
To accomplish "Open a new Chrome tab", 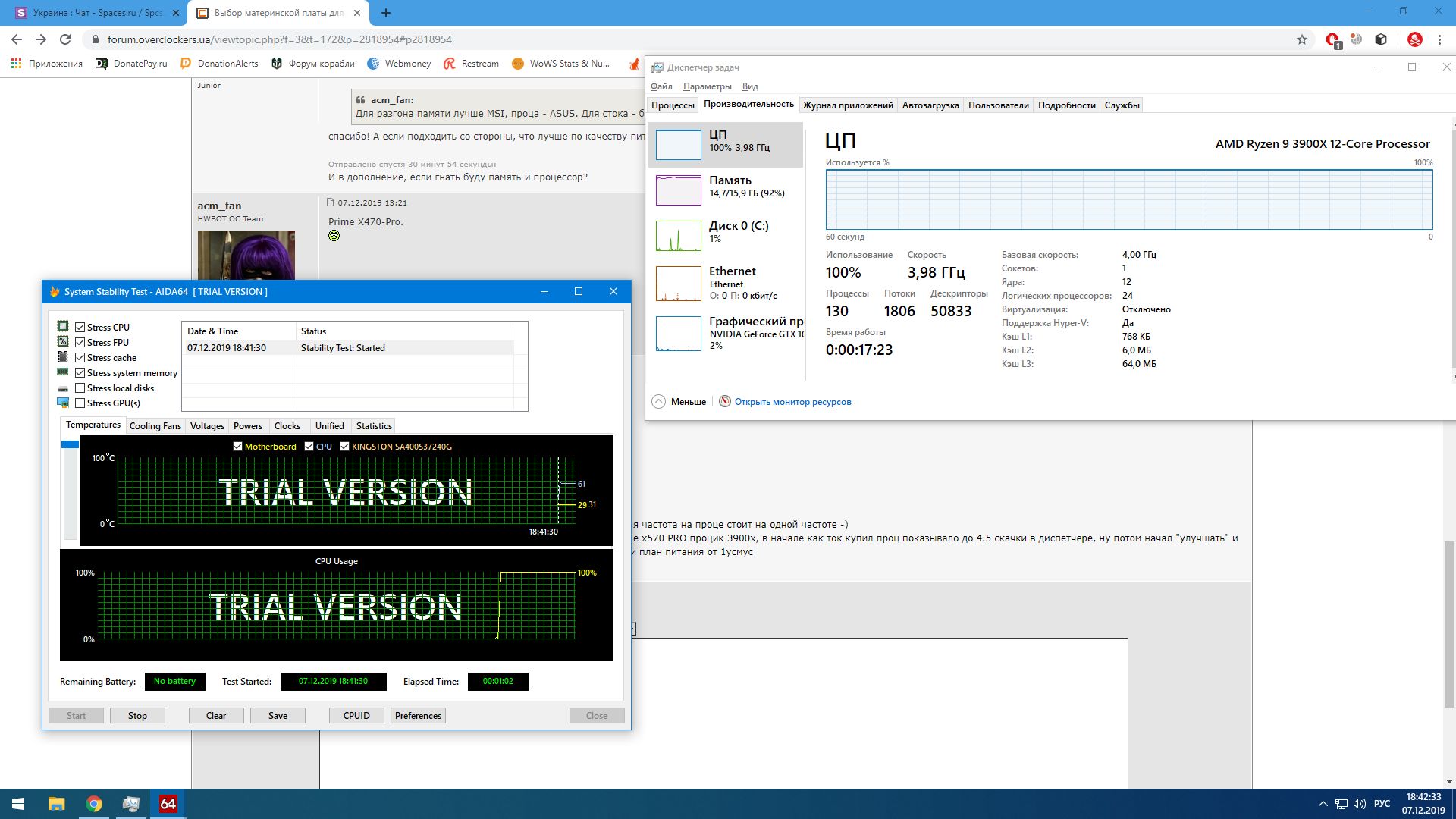I will pyautogui.click(x=386, y=13).
